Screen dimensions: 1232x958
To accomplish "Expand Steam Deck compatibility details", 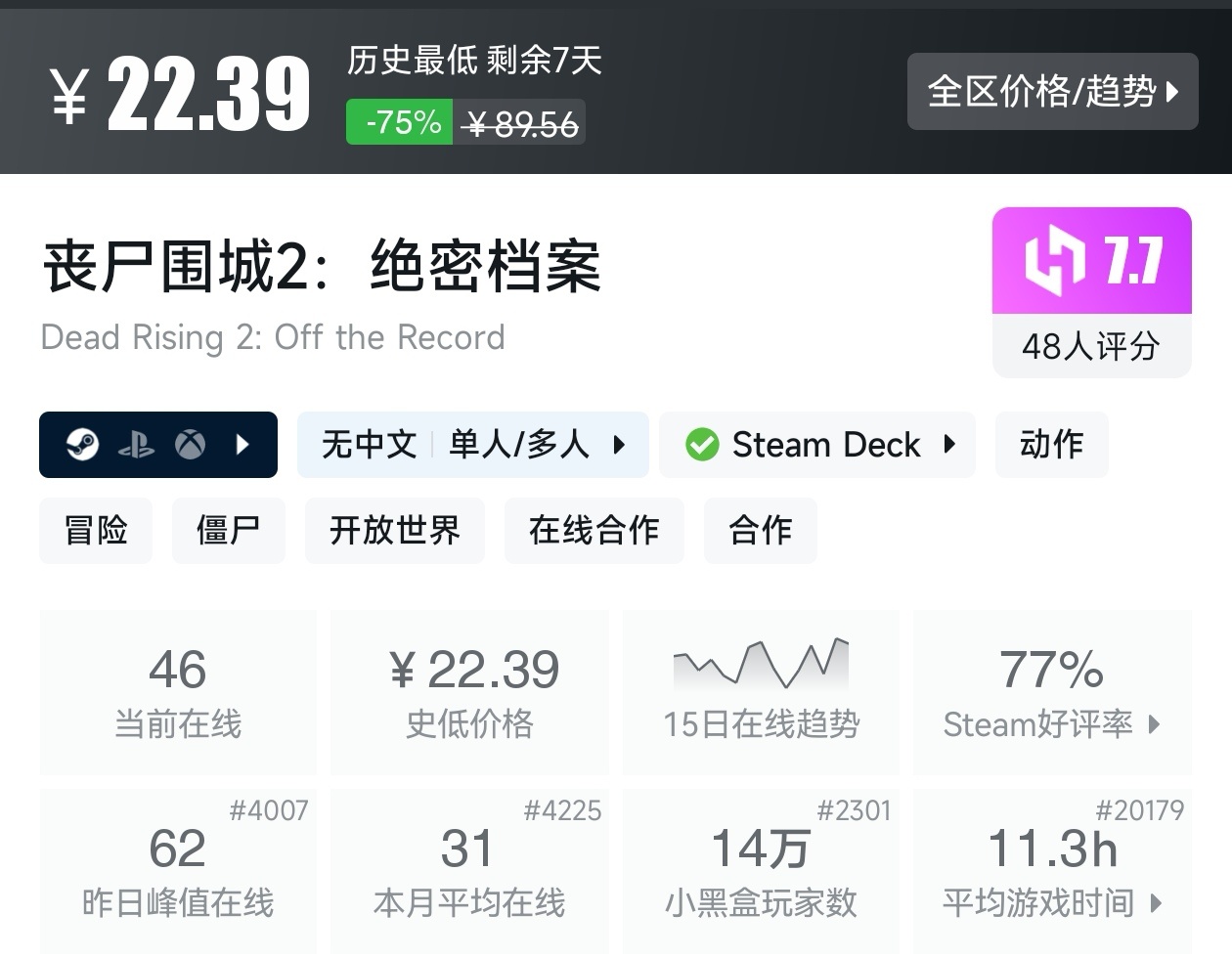I will point(948,445).
